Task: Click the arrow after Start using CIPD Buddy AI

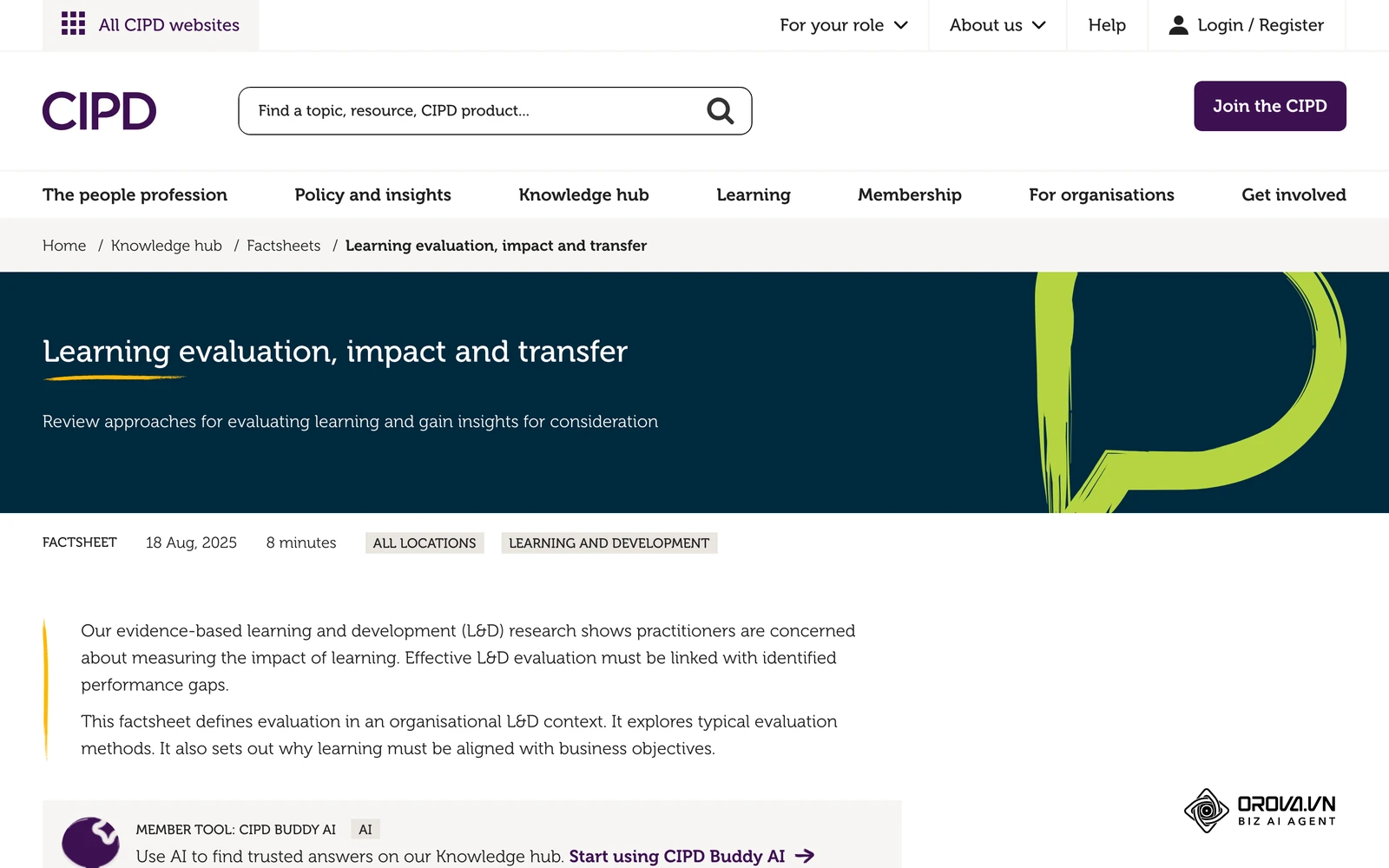Action: point(805,856)
